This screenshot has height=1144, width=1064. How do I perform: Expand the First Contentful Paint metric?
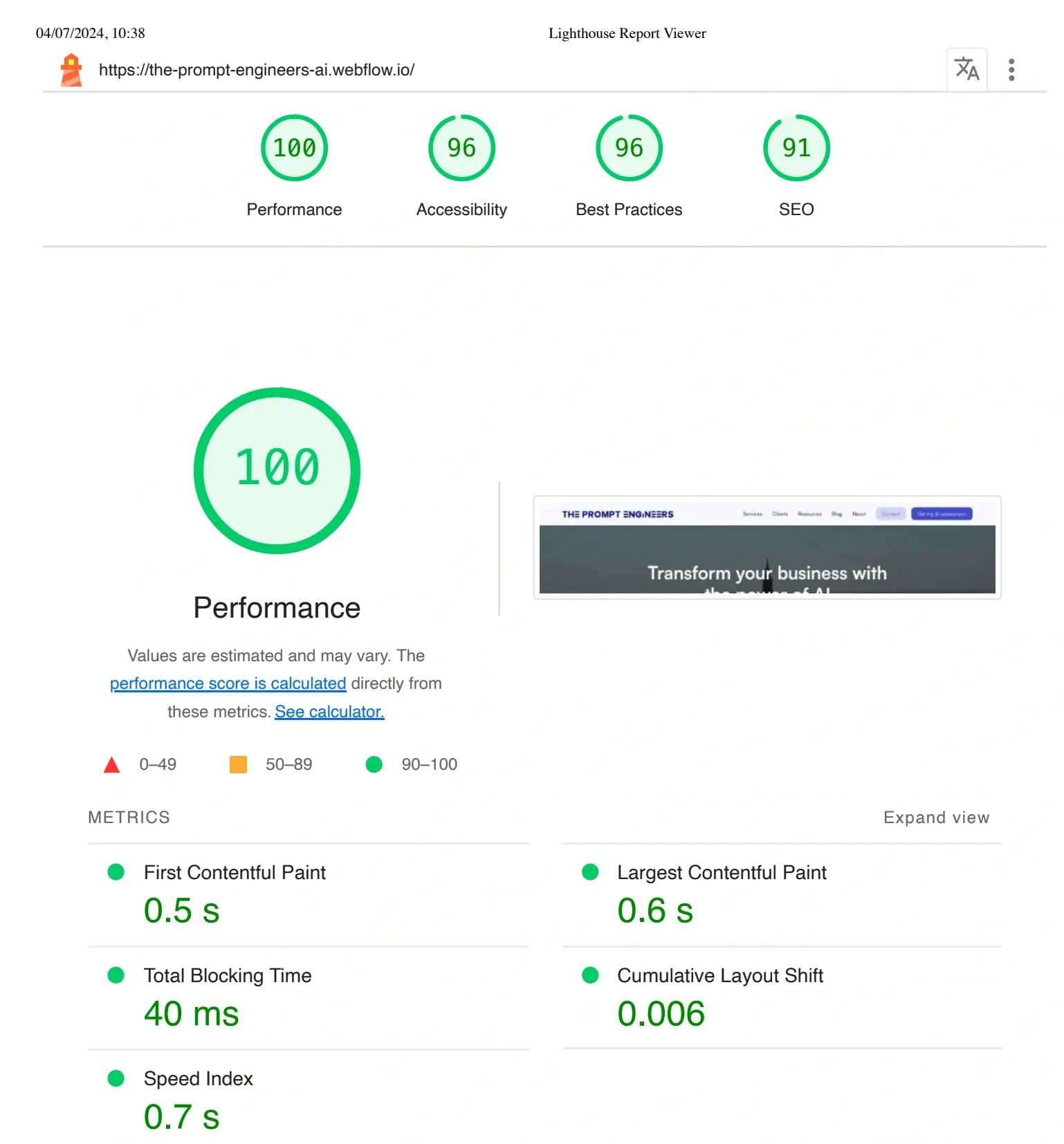pos(308,895)
